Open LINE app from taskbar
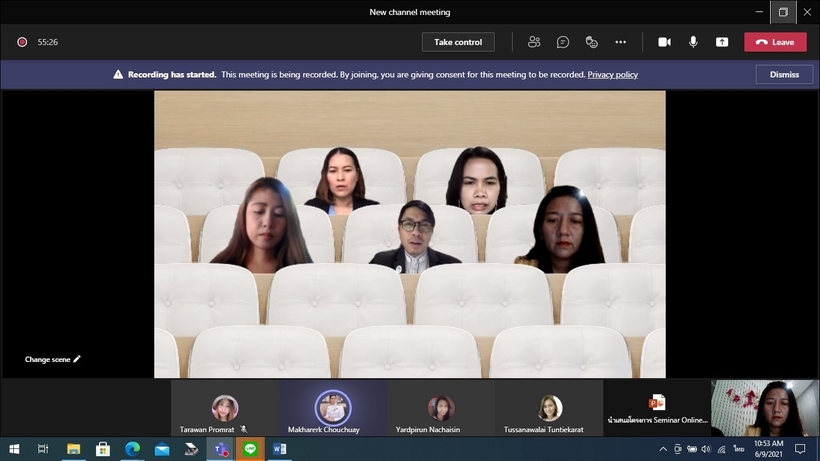 (x=250, y=449)
